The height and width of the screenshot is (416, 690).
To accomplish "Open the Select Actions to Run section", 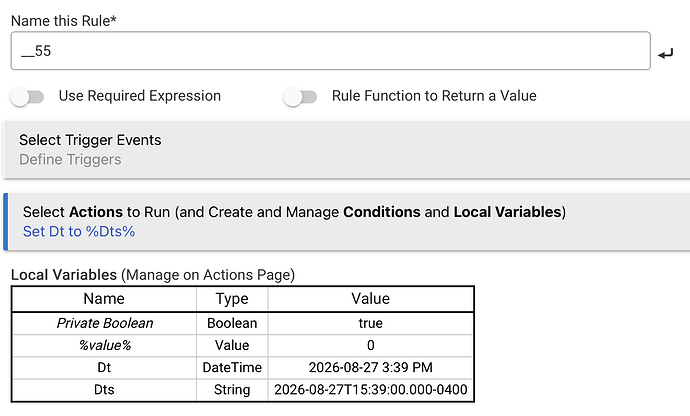I will [347, 221].
